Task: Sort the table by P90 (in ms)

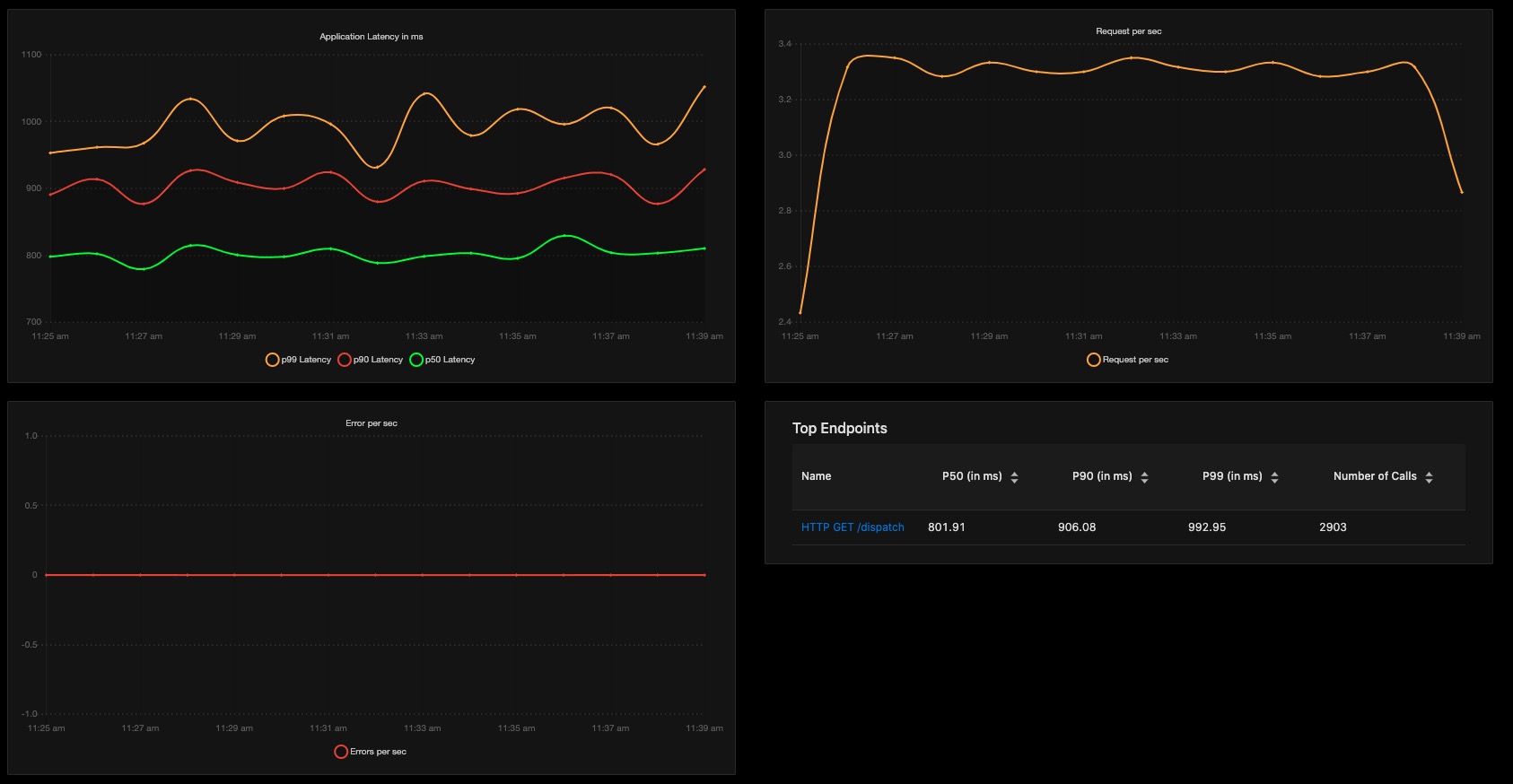Action: [1144, 477]
